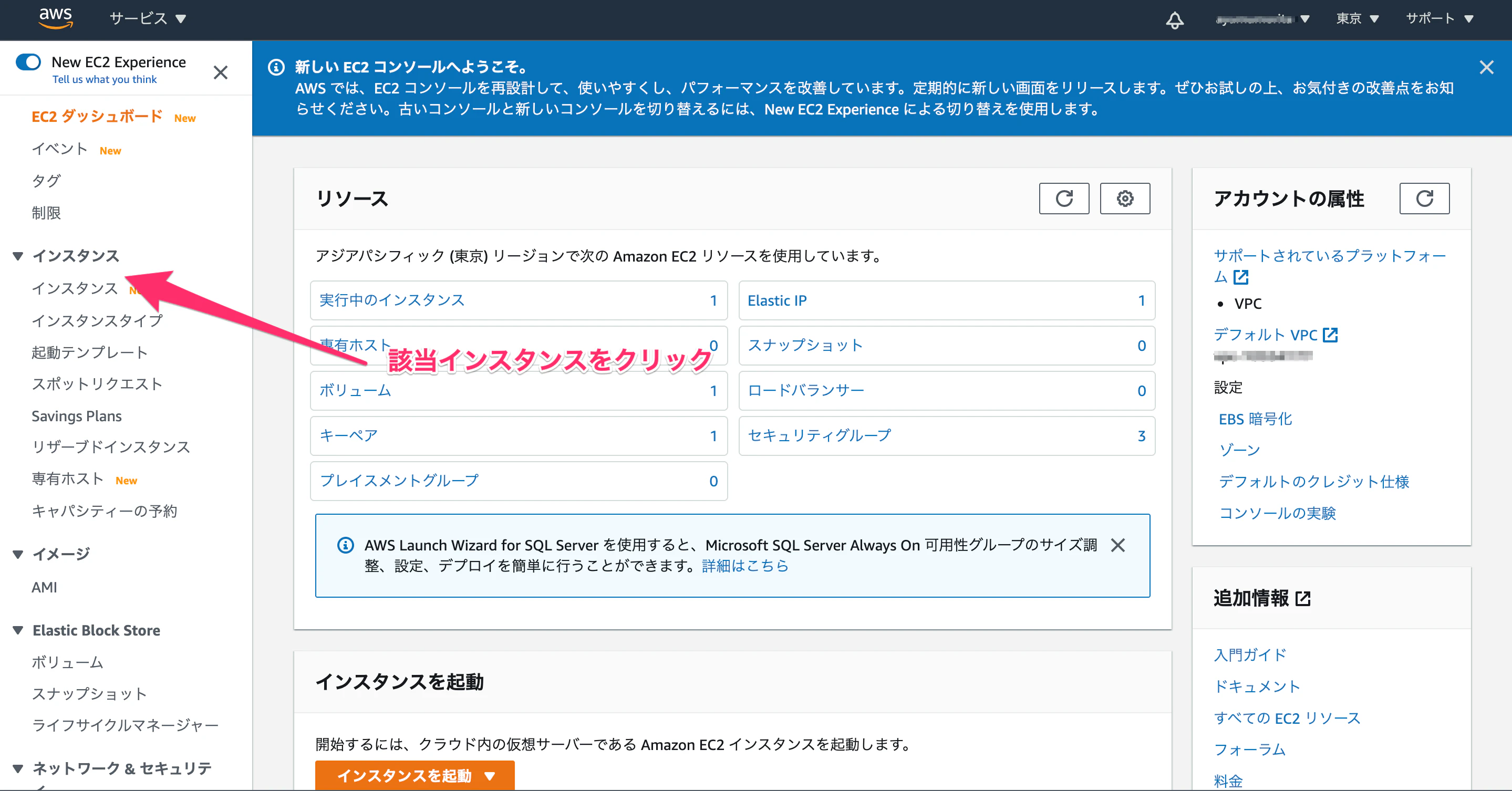The height and width of the screenshot is (791, 1512).
Task: Click external link icon after プラットフォーム
Action: coord(1241,276)
